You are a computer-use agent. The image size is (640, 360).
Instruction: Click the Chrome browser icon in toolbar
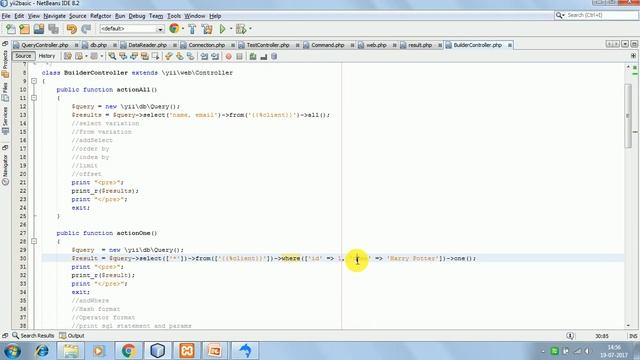[x=174, y=29]
